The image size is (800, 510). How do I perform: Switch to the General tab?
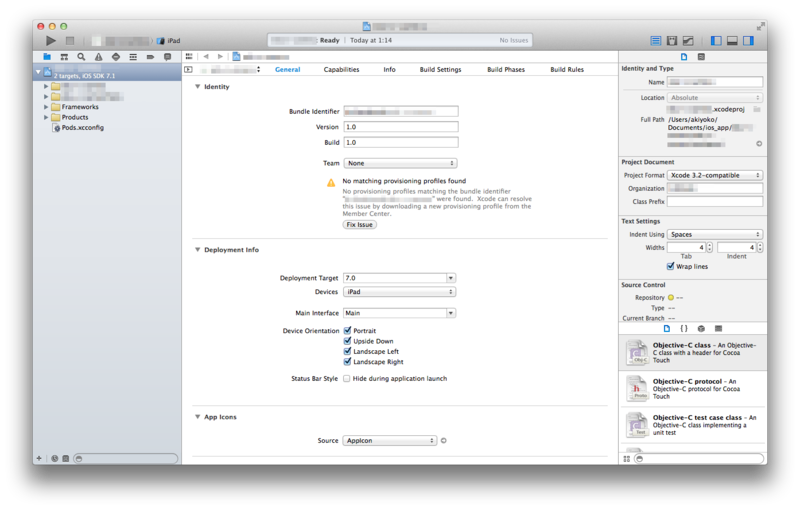click(287, 69)
